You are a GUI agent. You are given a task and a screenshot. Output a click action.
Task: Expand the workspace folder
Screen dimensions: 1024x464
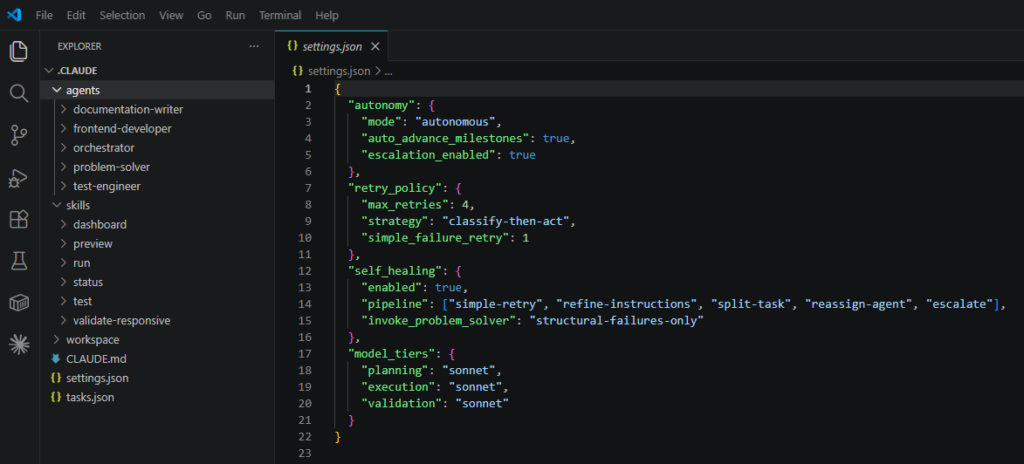56,340
